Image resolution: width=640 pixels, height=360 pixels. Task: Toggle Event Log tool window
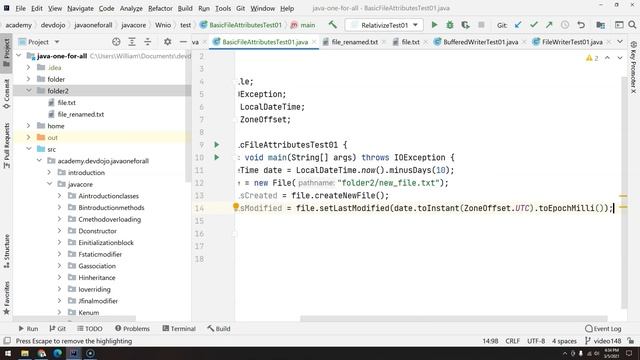(603, 329)
